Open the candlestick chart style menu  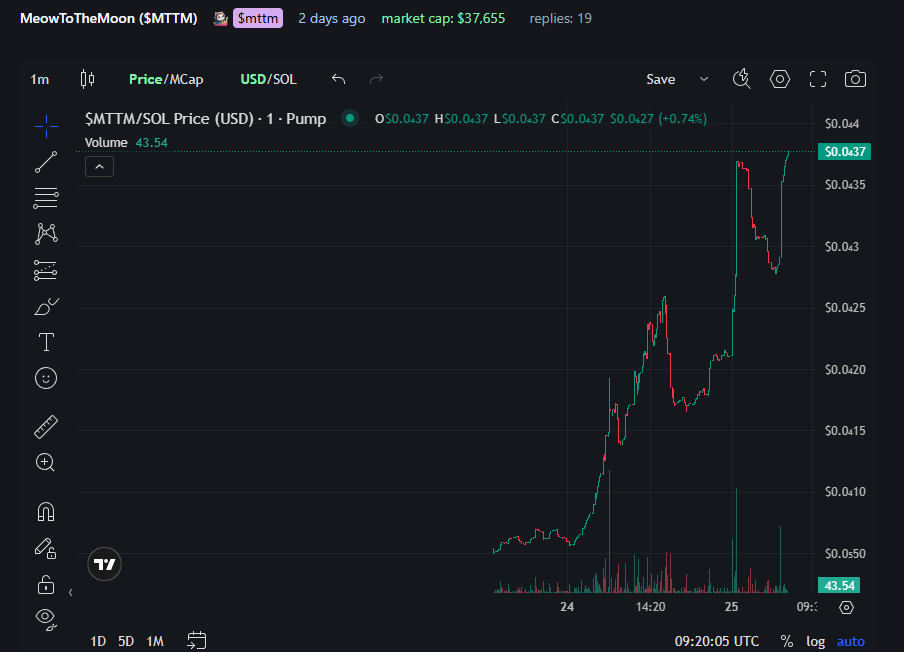click(x=87, y=79)
